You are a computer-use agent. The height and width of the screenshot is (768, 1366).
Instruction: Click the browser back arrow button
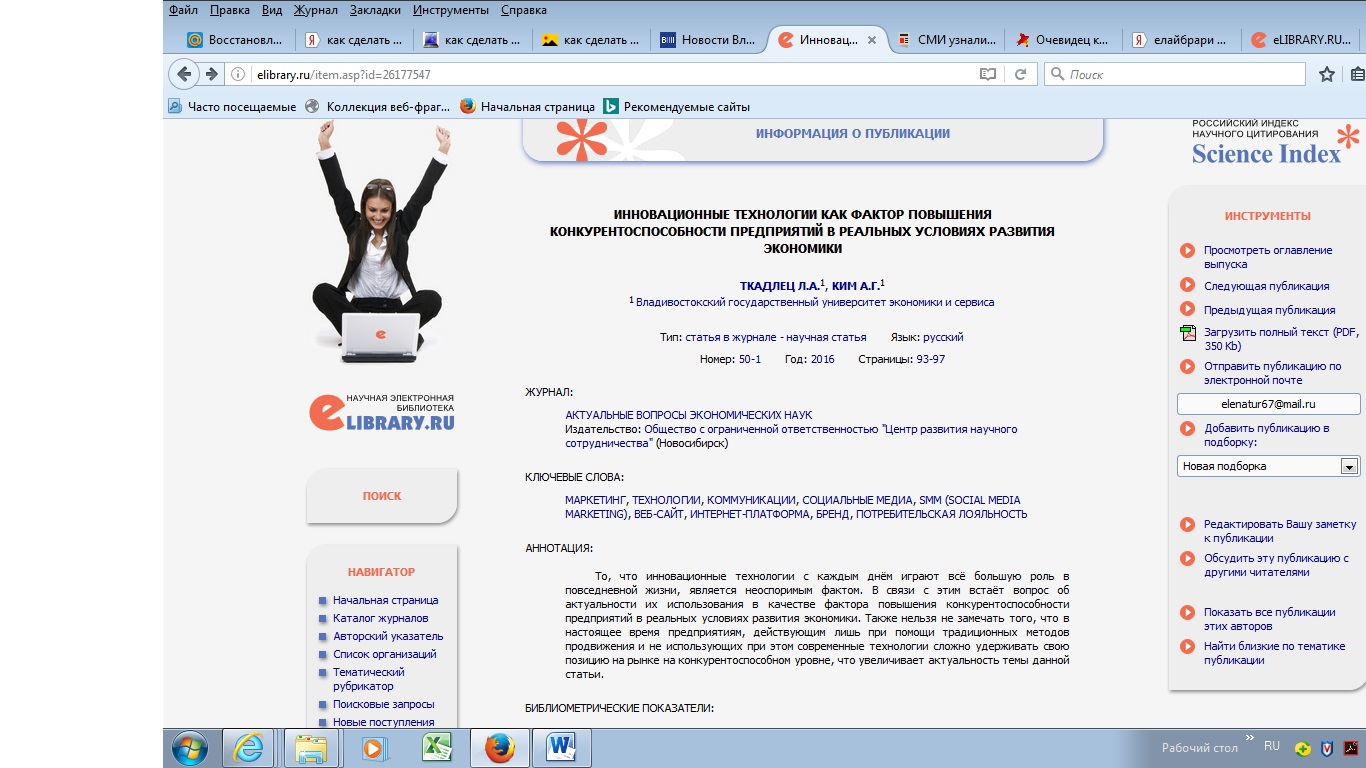click(184, 74)
